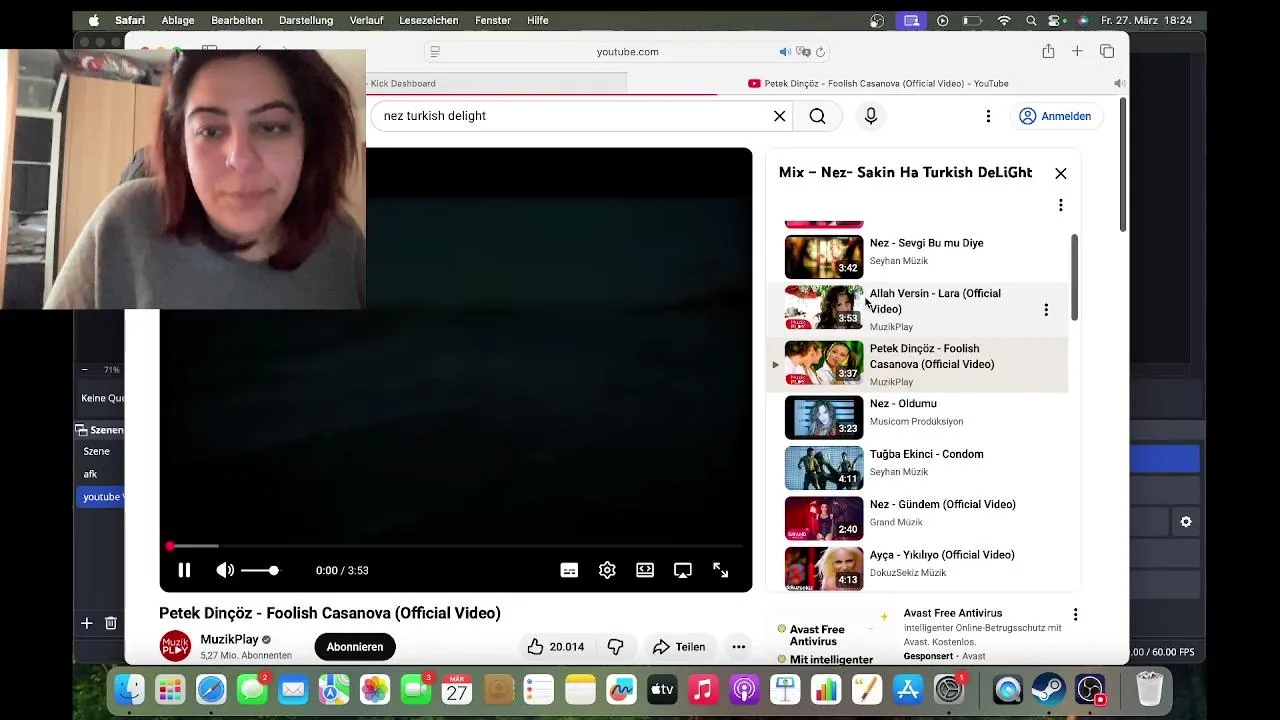Click the translate icon in address bar
This screenshot has width=1280, height=720.
pos(803,52)
